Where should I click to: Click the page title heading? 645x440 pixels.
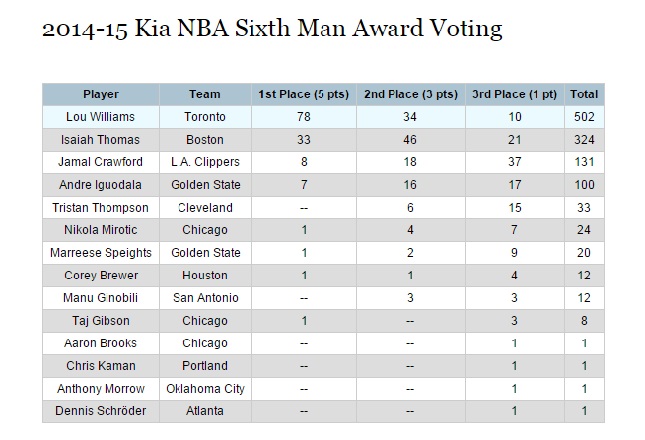click(272, 28)
